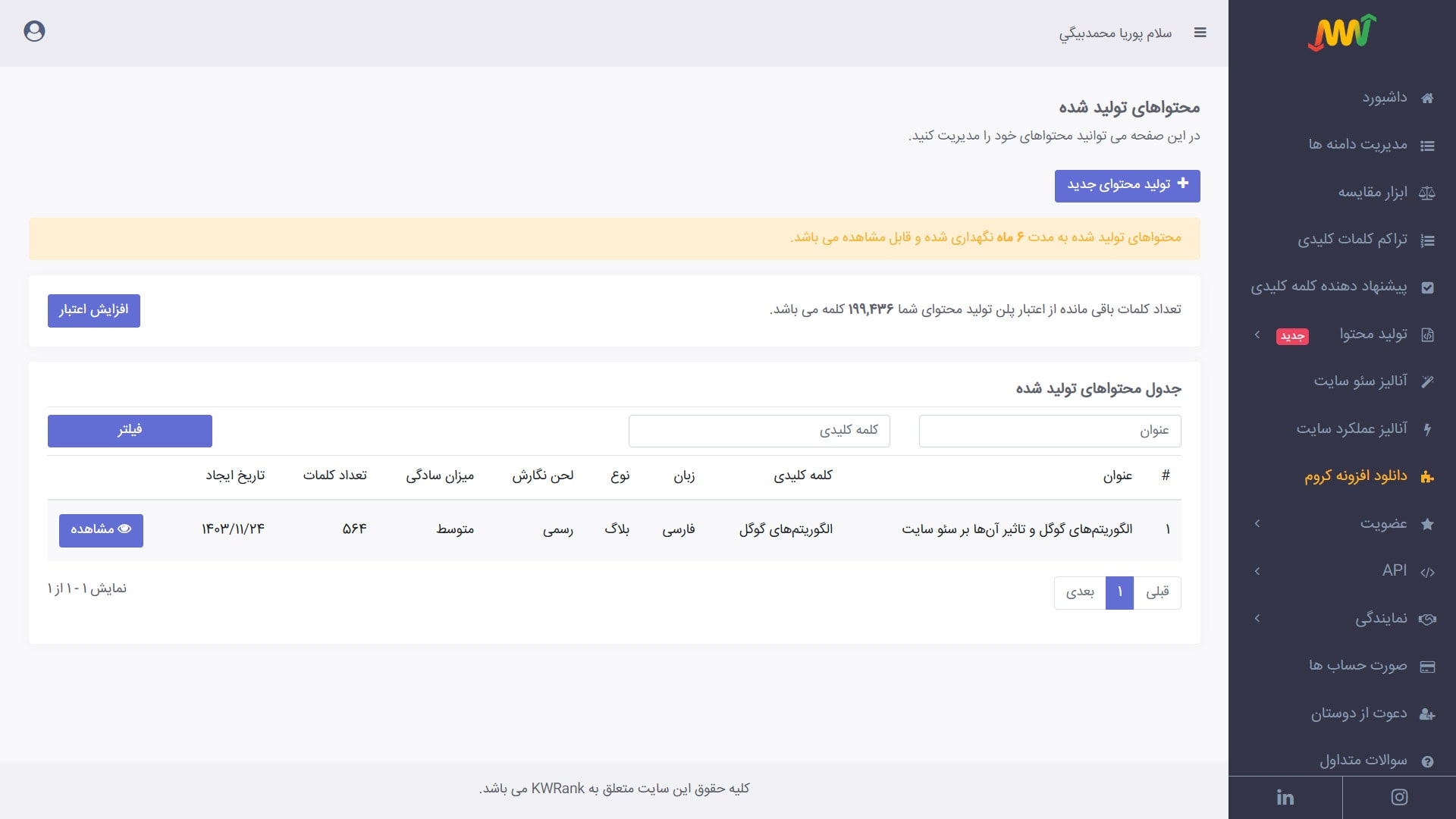Image resolution: width=1456 pixels, height=819 pixels.
Task: Open the LinkedIn link icon
Action: click(x=1285, y=797)
